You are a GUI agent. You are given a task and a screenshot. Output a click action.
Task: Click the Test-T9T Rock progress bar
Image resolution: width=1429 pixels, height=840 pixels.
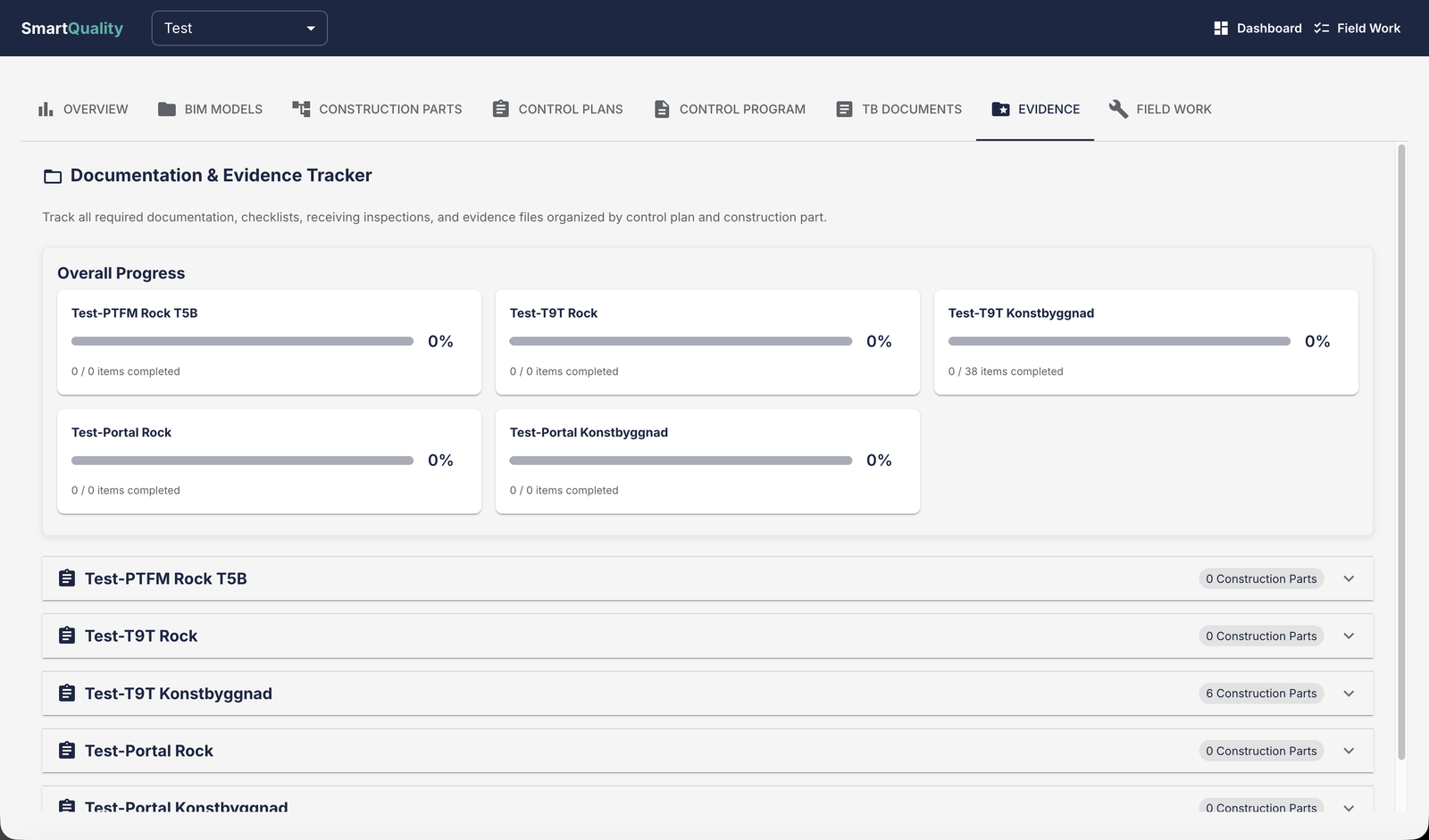(681, 341)
